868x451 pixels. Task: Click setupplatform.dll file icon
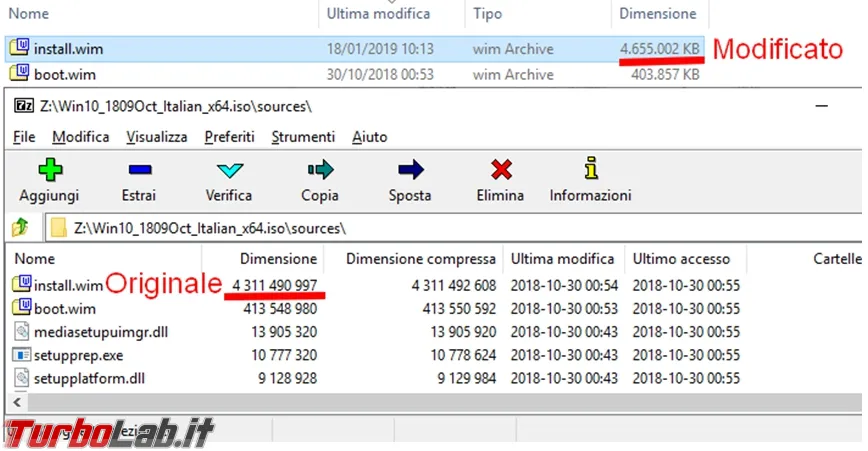[x=21, y=377]
